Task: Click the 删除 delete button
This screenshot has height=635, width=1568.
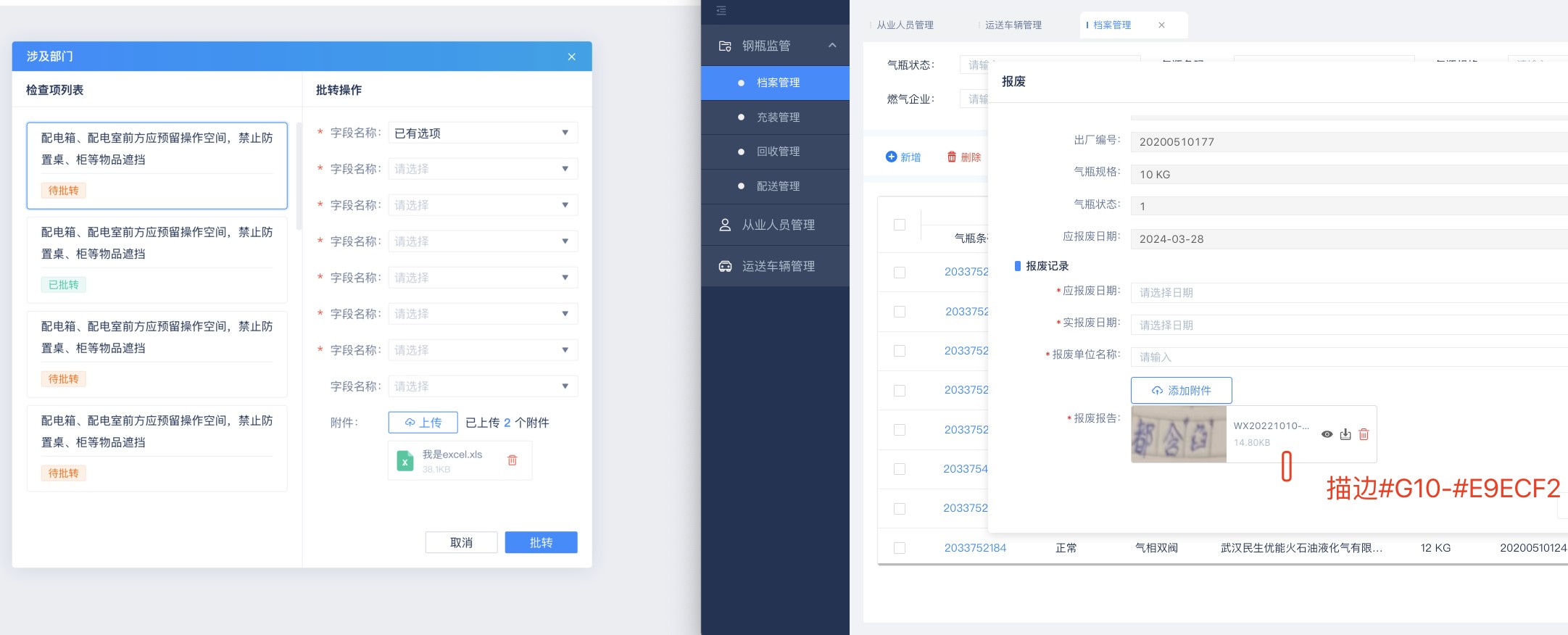Action: tap(964, 157)
